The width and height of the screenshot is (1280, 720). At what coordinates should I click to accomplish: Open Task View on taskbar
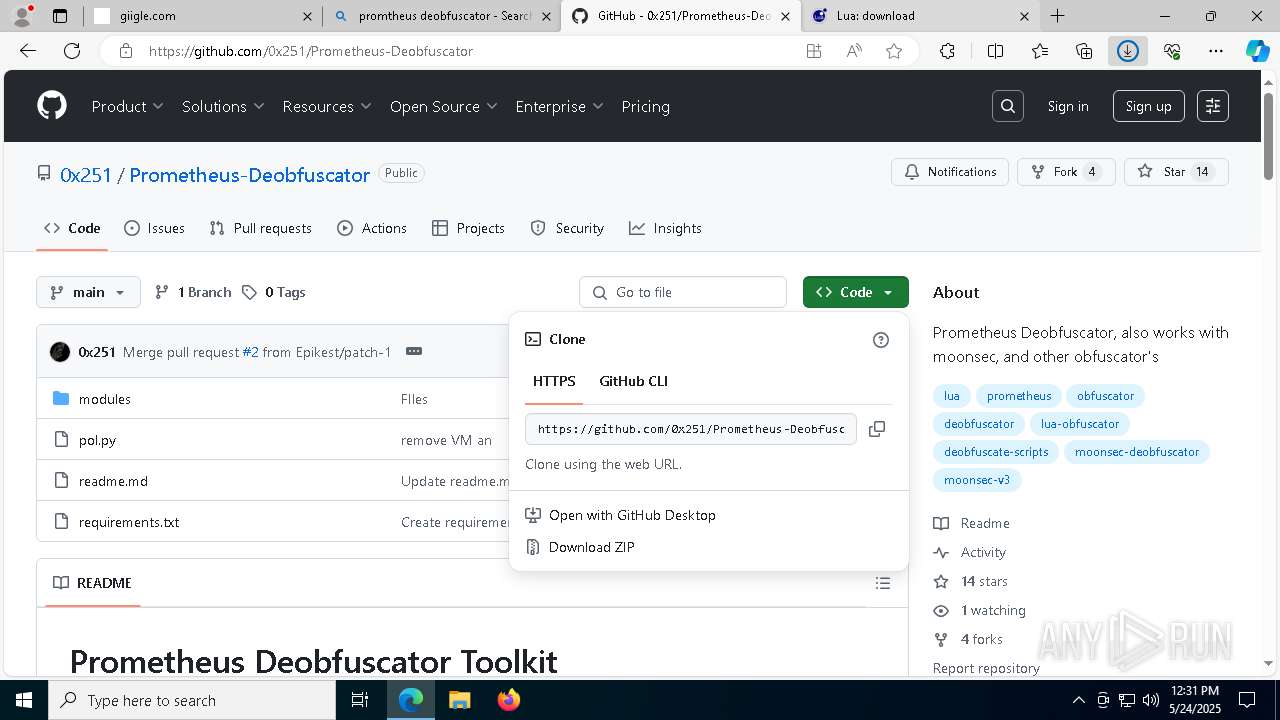[x=360, y=700]
